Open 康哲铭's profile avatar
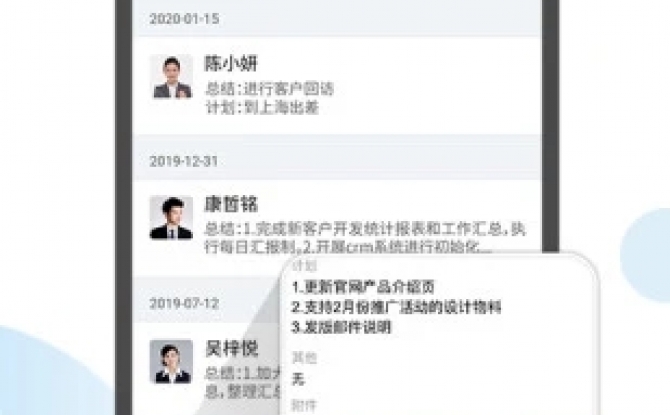 click(171, 218)
